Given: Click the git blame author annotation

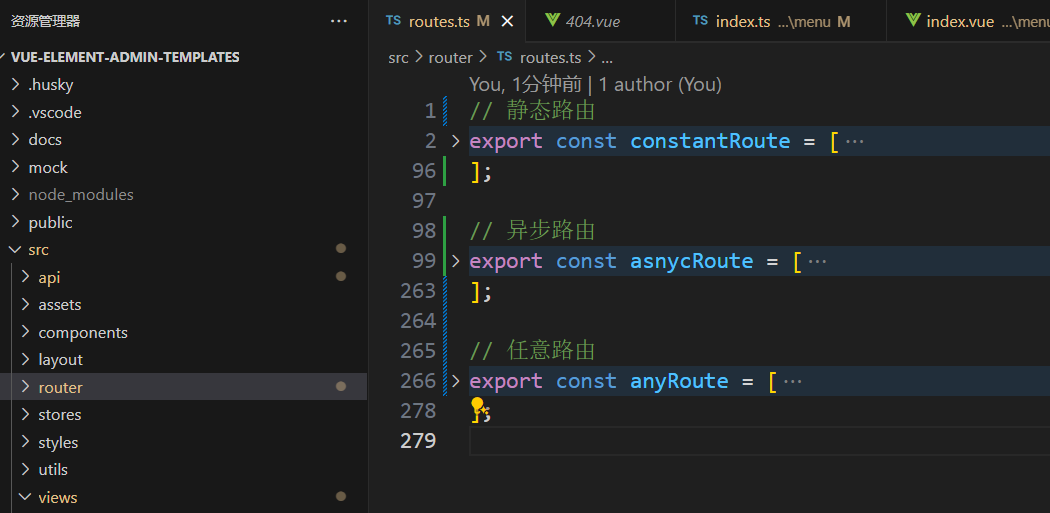Looking at the screenshot, I should [595, 85].
